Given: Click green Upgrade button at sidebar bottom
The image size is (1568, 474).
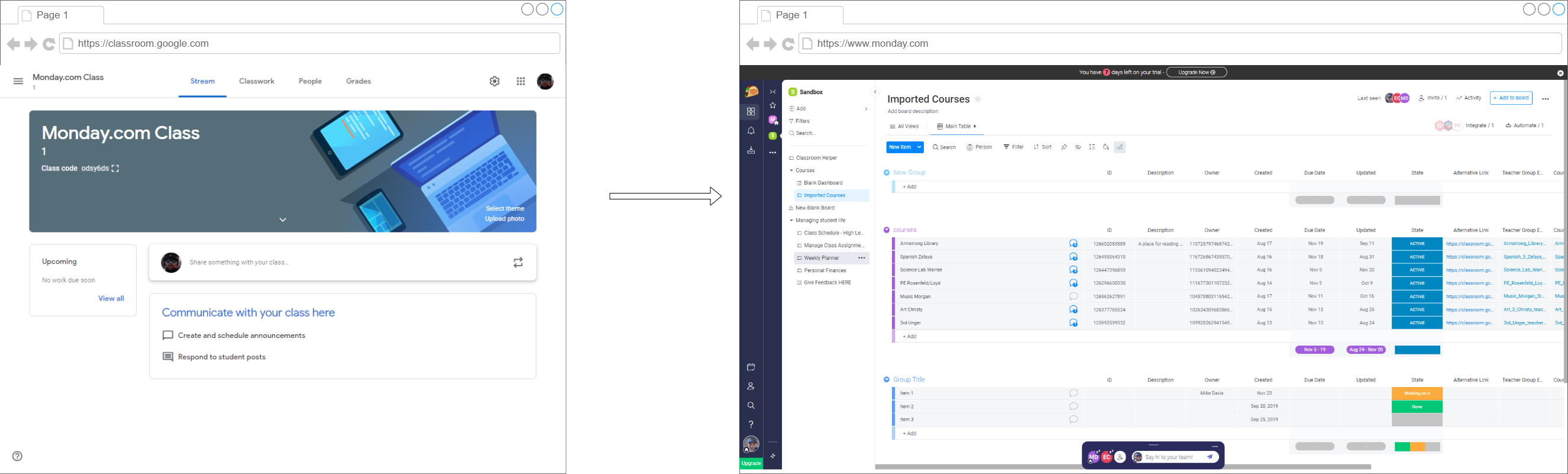Looking at the screenshot, I should coord(751,463).
